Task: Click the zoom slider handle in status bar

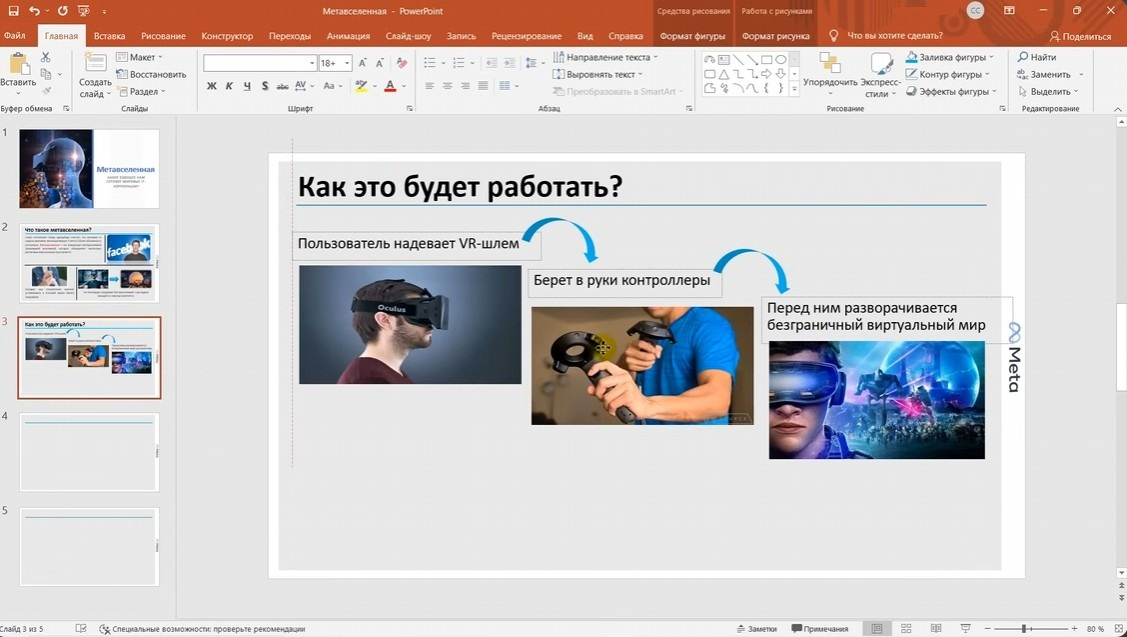Action: [1024, 628]
